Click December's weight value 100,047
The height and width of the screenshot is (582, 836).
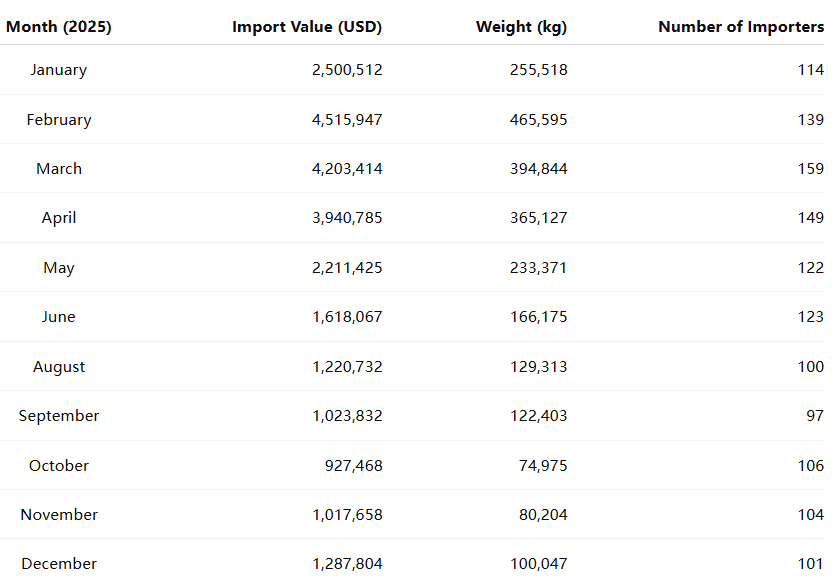coord(538,564)
